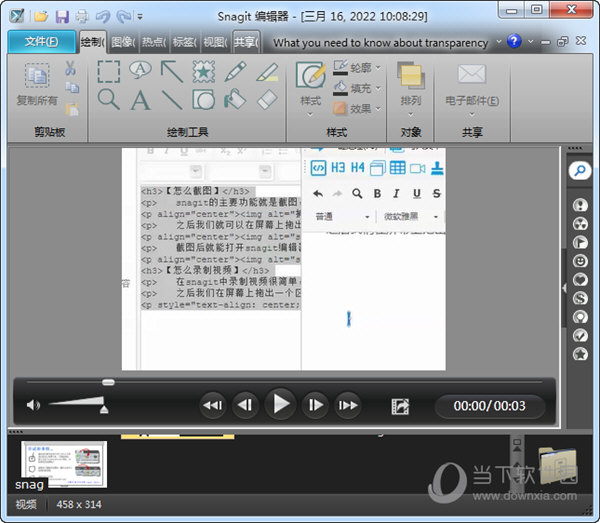The width and height of the screenshot is (600, 523).
Task: Save using the floppy disk icon
Action: click(62, 16)
